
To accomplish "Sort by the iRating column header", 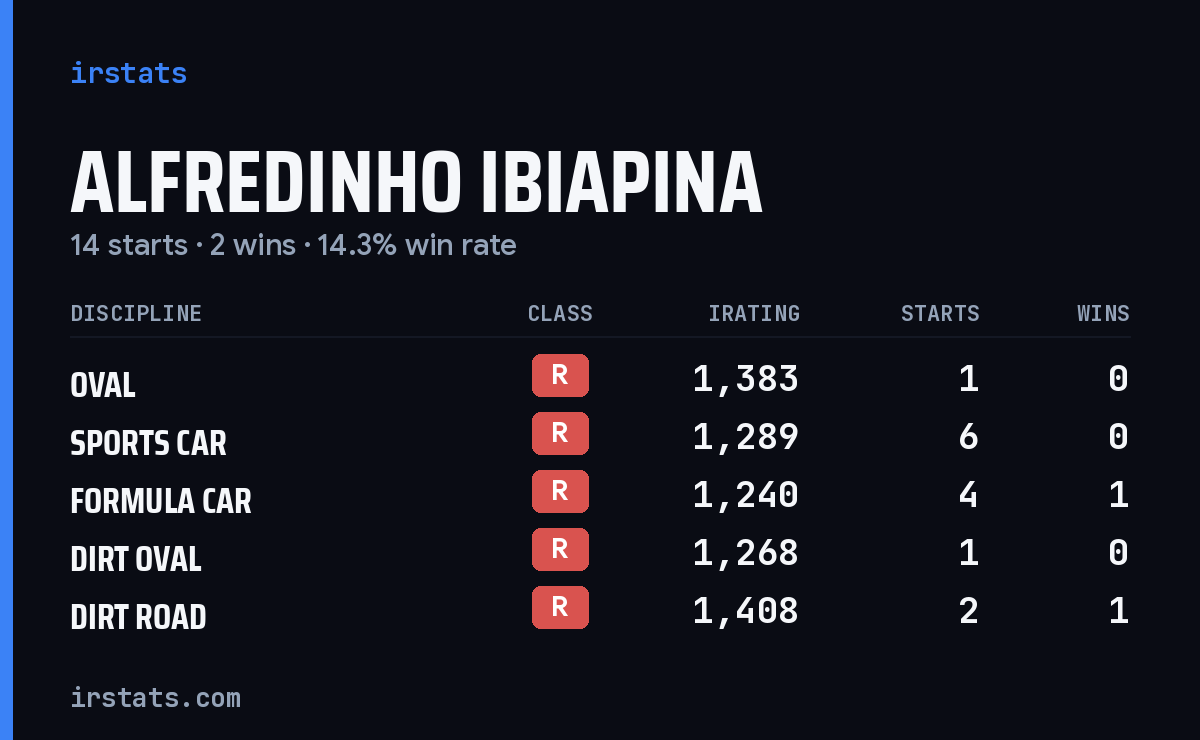I will coord(754,313).
